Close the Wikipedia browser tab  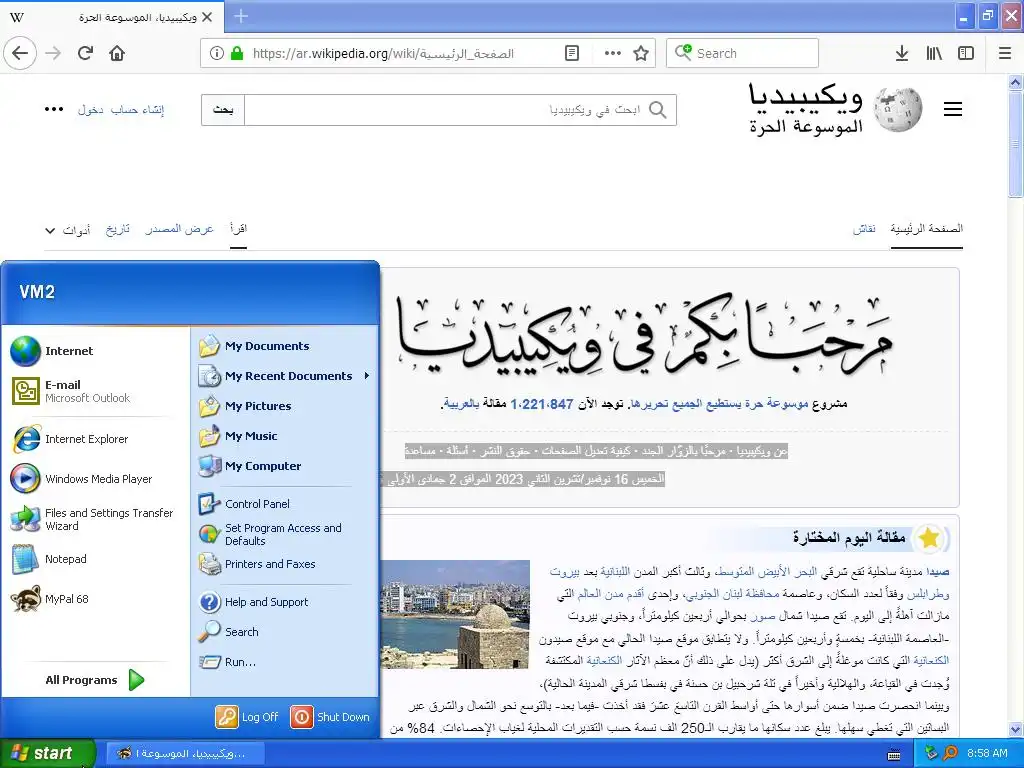207,18
